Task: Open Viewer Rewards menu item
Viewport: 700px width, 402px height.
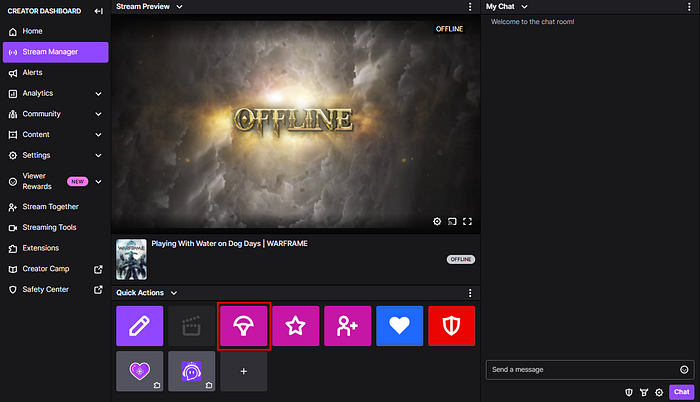Action: tap(37, 181)
